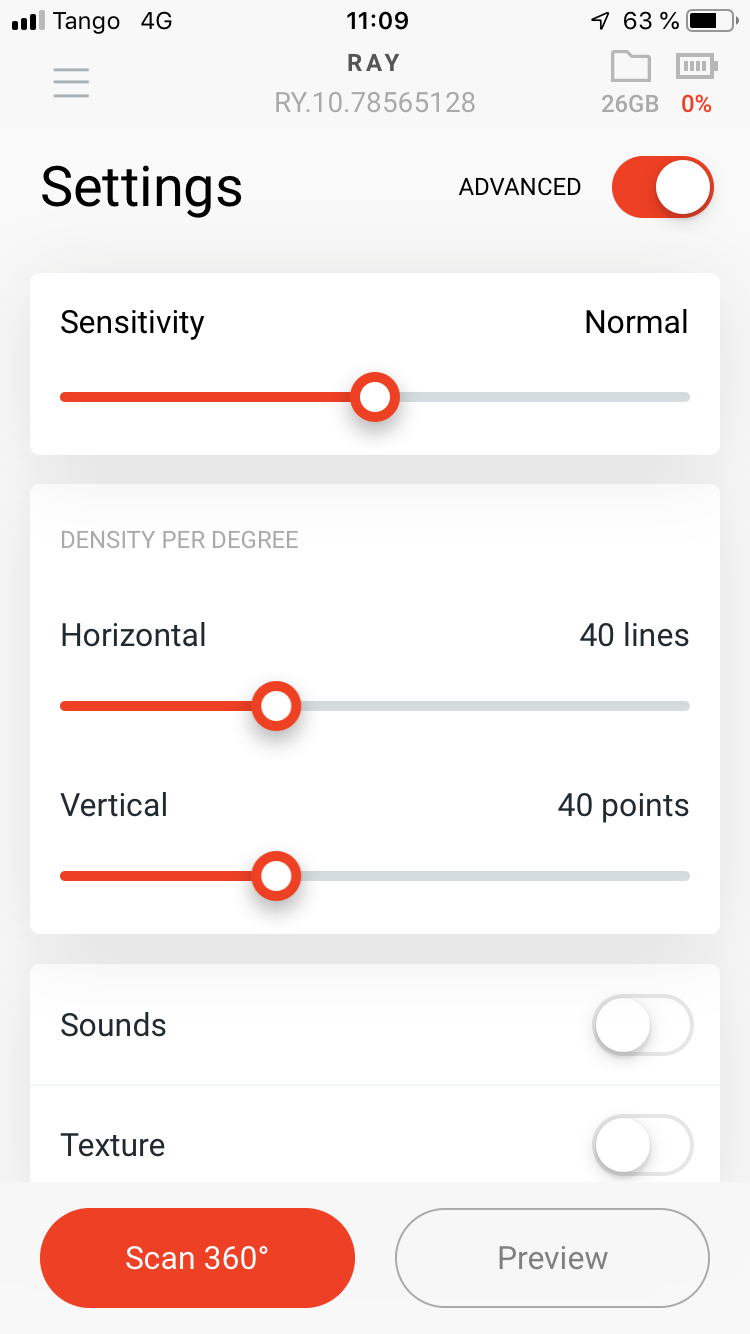Tap the 0% scanner battery label
This screenshot has height=1334, width=750.
pyautogui.click(x=696, y=103)
